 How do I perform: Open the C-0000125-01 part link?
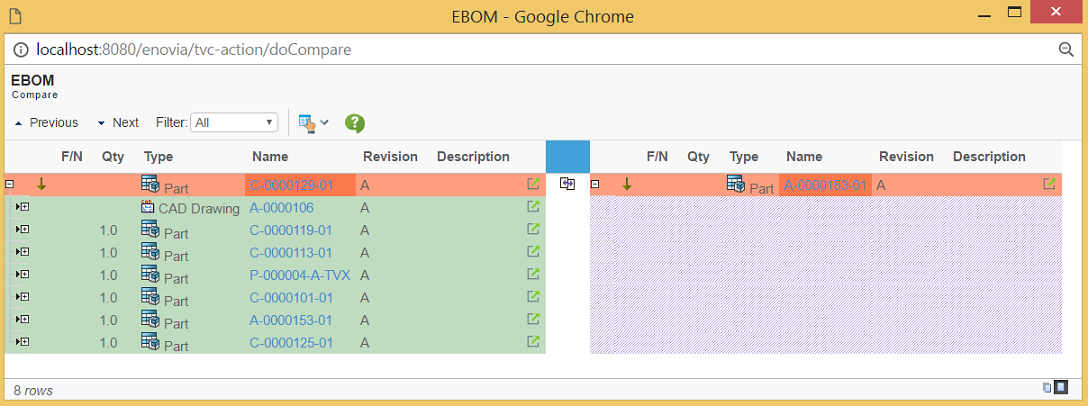(x=291, y=342)
